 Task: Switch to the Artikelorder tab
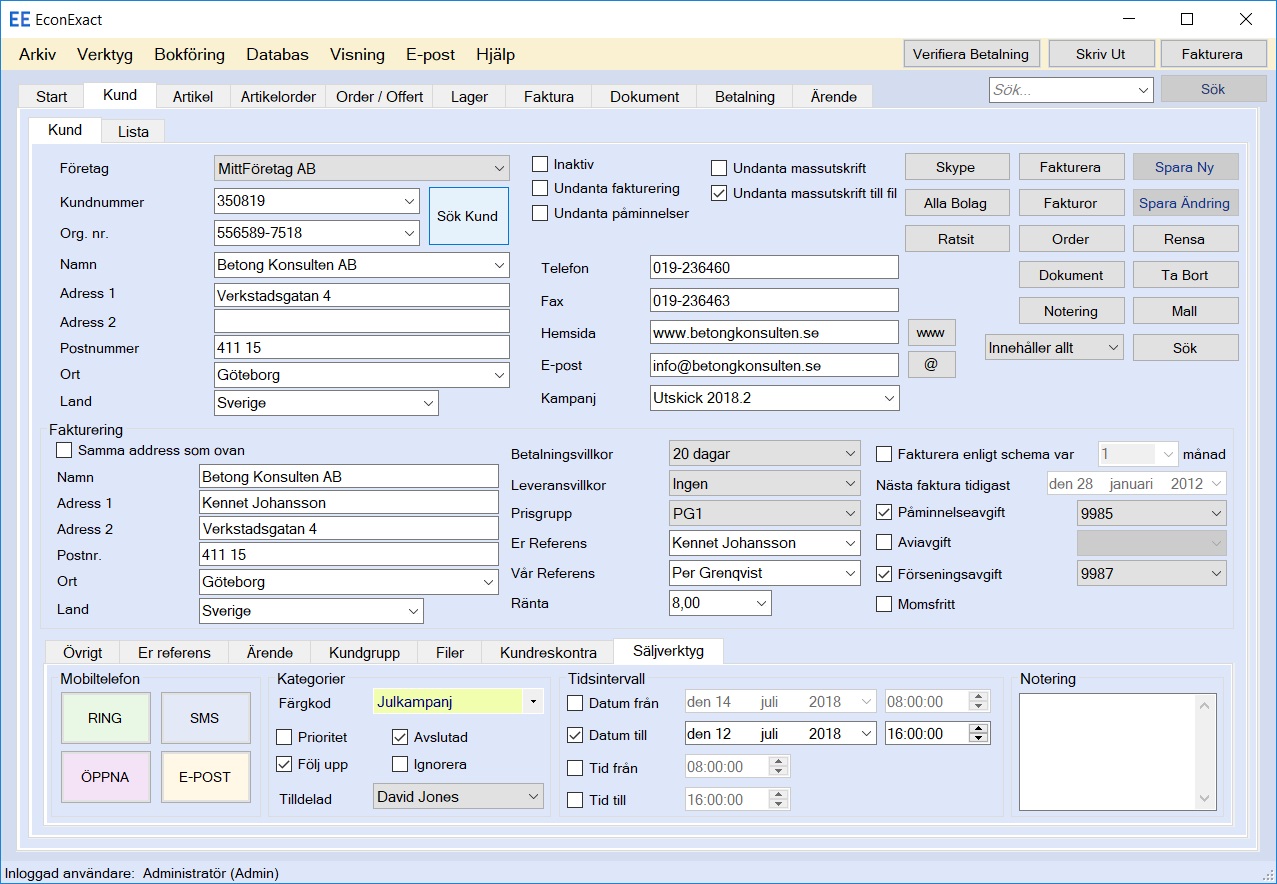(278, 97)
